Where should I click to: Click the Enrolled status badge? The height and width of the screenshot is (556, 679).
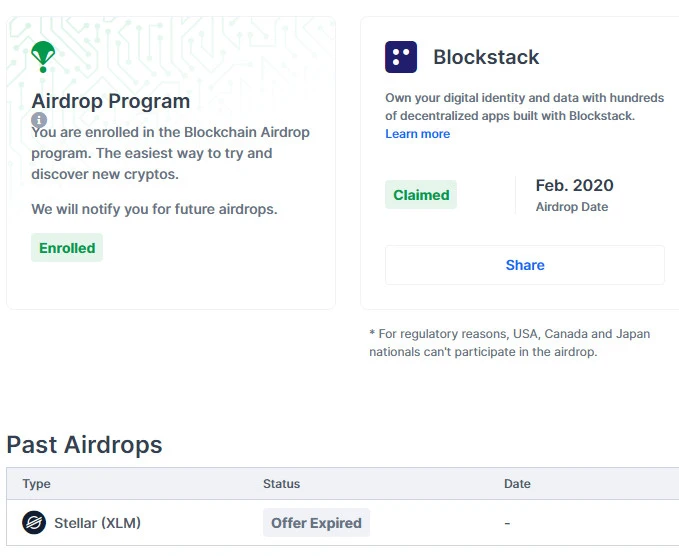67,248
